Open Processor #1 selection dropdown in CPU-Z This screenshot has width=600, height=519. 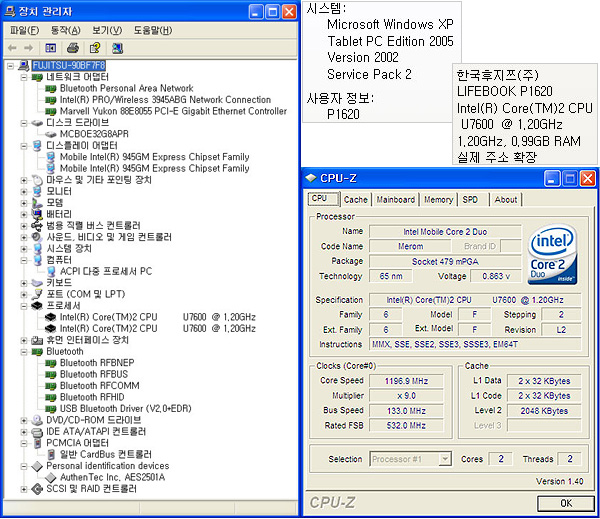pyautogui.click(x=445, y=459)
